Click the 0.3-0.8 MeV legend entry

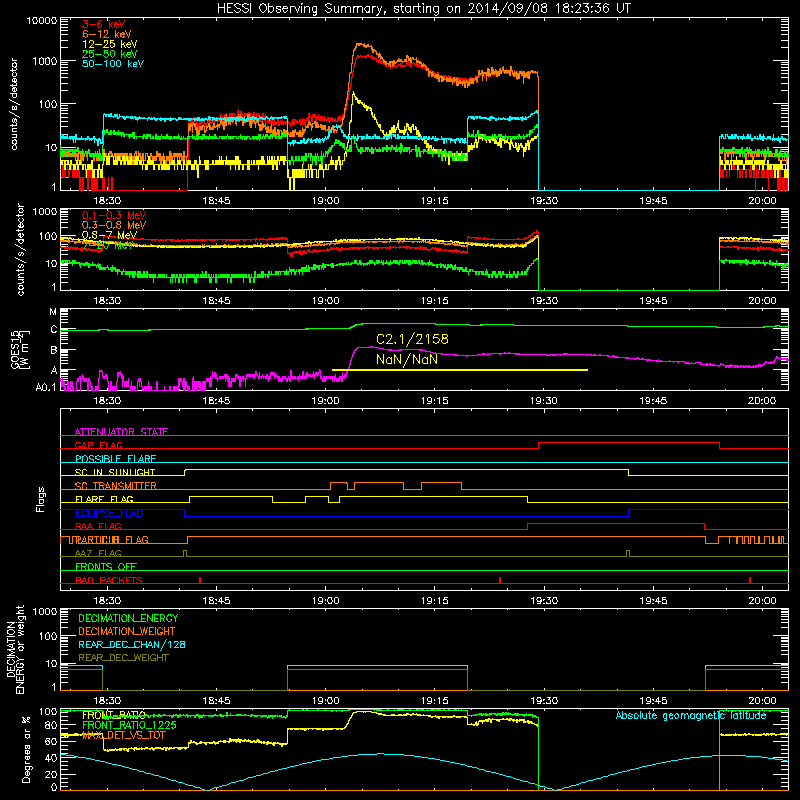(114, 225)
